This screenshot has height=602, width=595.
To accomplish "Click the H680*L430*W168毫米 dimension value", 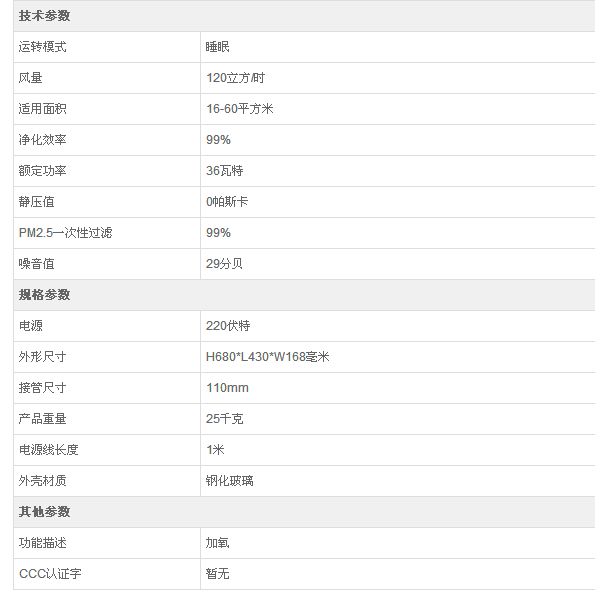I will point(268,357).
